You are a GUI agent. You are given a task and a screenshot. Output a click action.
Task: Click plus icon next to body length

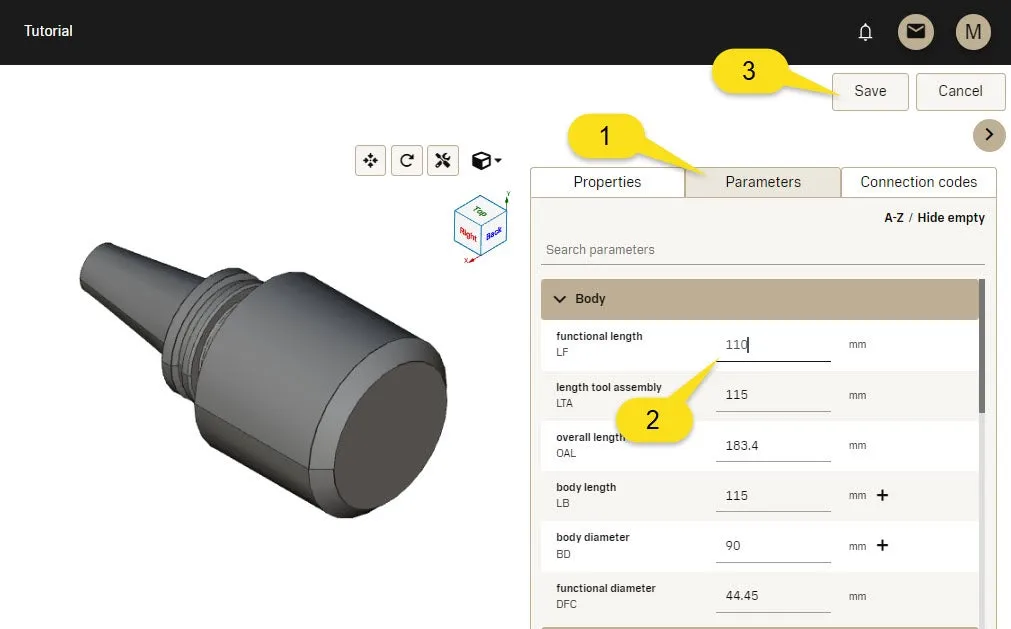coord(882,495)
